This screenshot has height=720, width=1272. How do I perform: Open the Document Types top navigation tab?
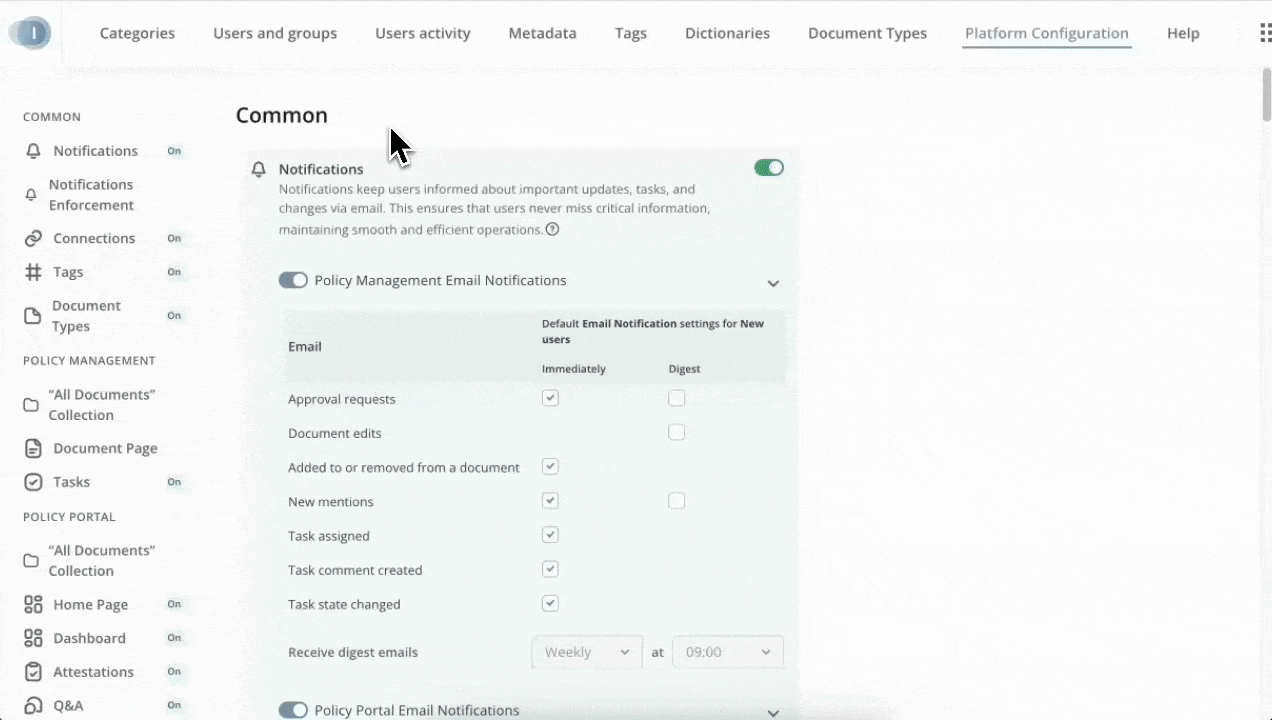pos(867,33)
